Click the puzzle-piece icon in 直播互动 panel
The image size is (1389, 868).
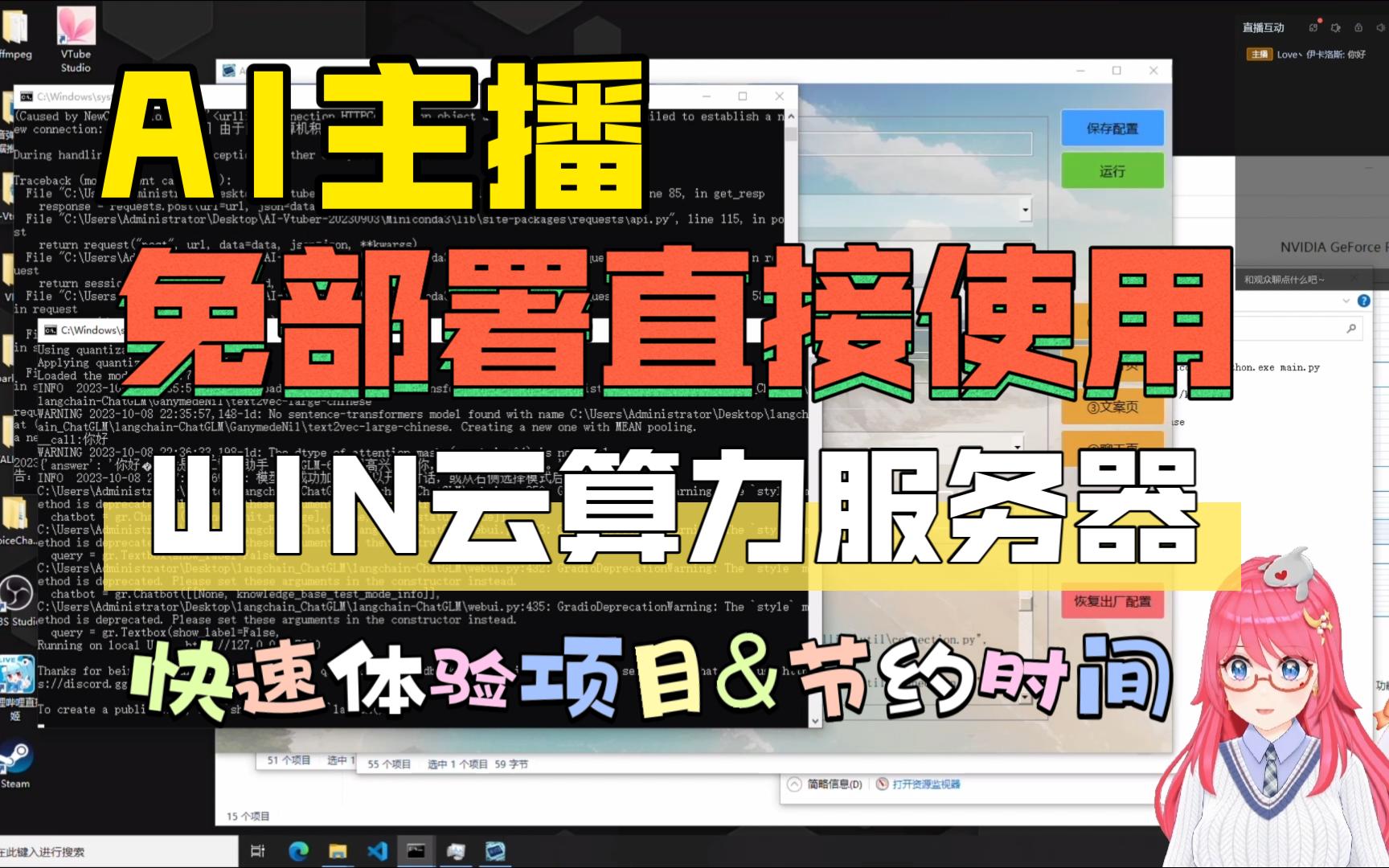[1336, 27]
